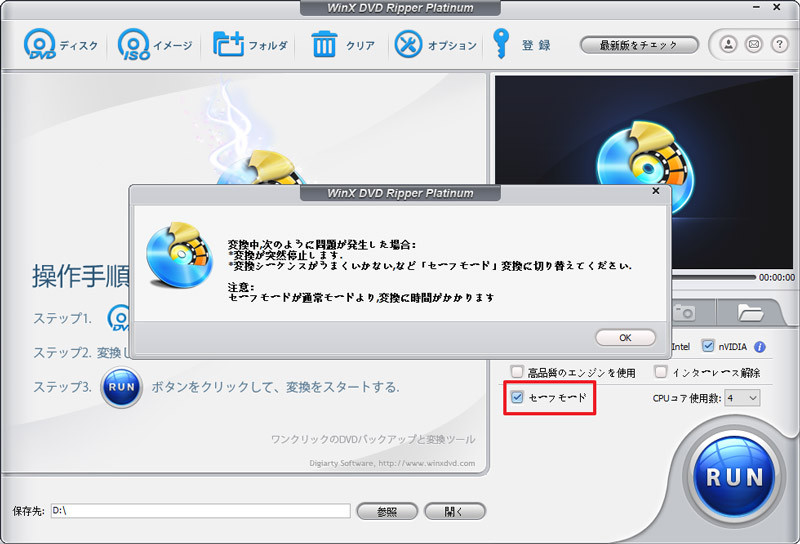Screen dimensions: 800x544
Task: Click the nVIDIA info icon
Action: click(x=760, y=347)
